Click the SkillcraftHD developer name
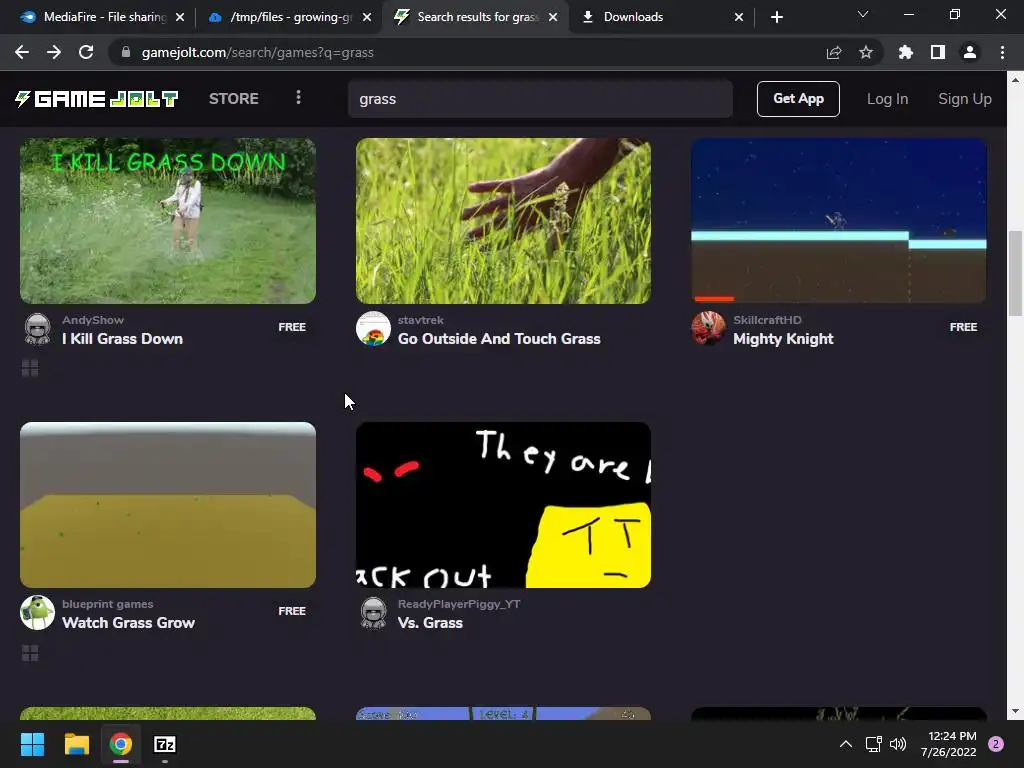The image size is (1024, 768). tap(767, 320)
